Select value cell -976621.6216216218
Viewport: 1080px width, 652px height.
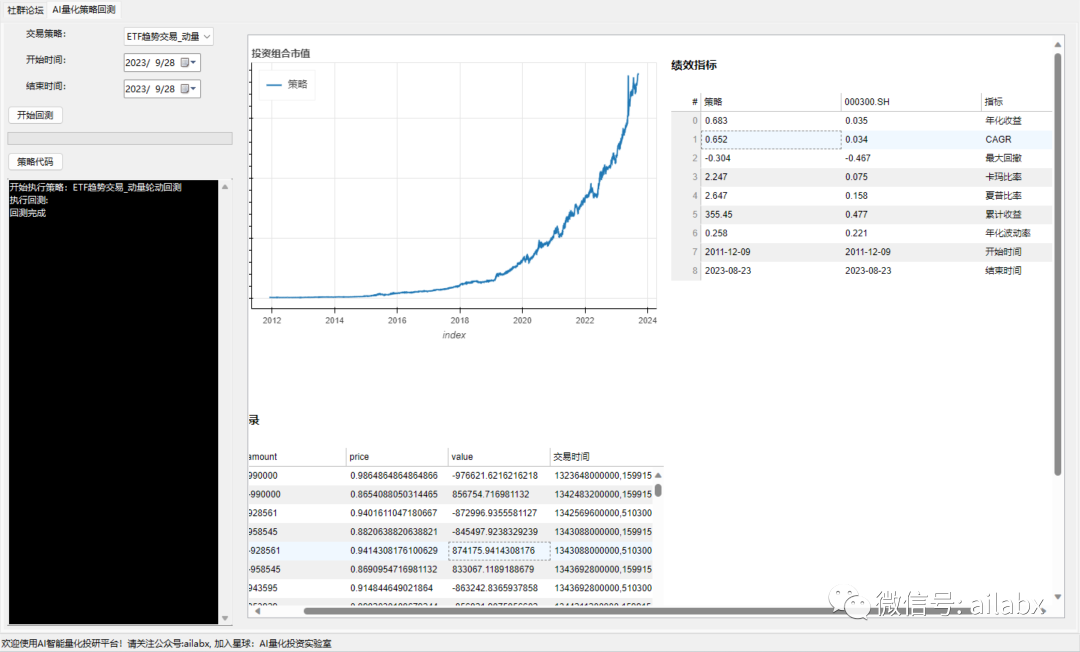pyautogui.click(x=499, y=476)
